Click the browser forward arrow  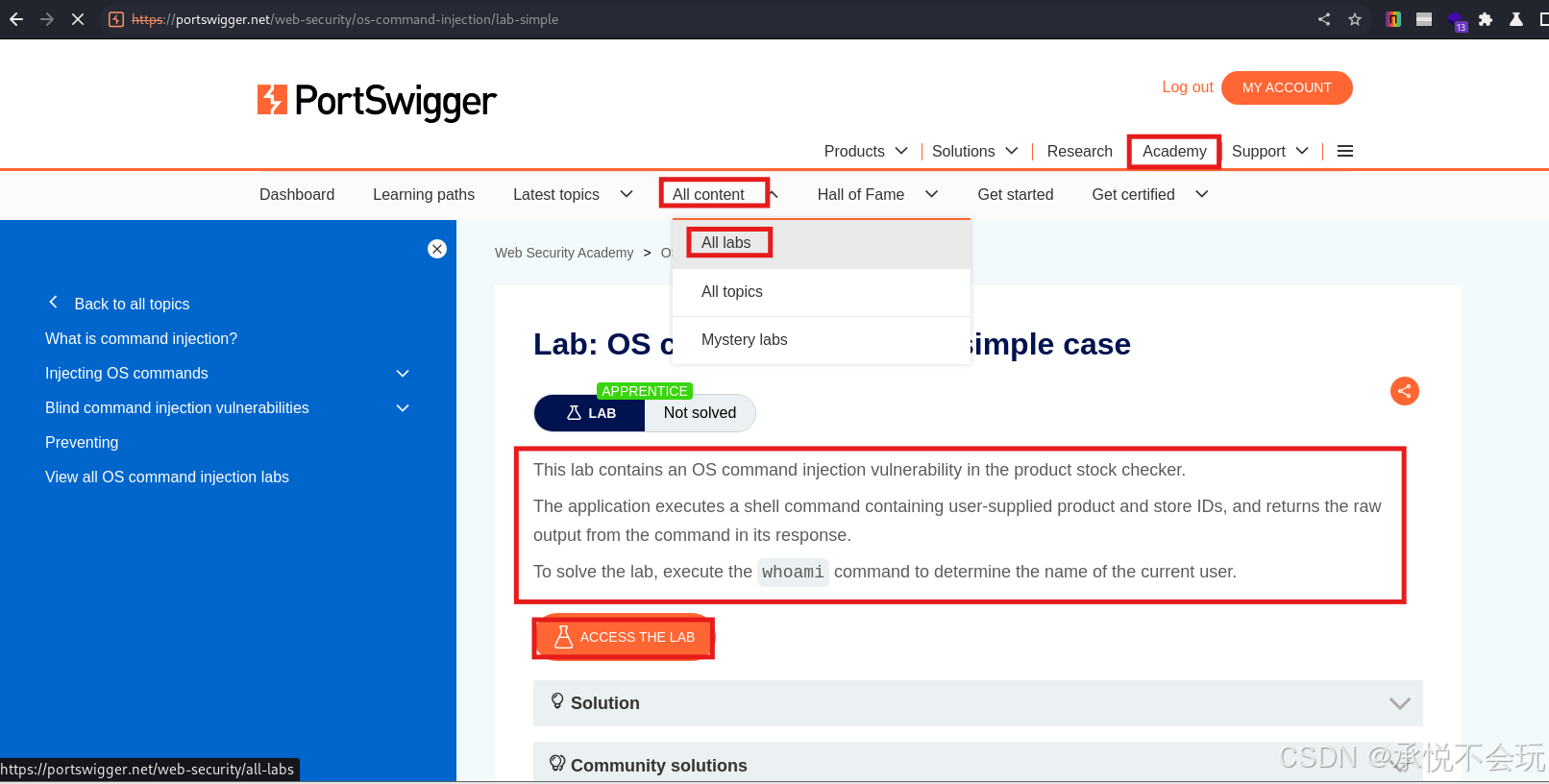click(x=47, y=19)
